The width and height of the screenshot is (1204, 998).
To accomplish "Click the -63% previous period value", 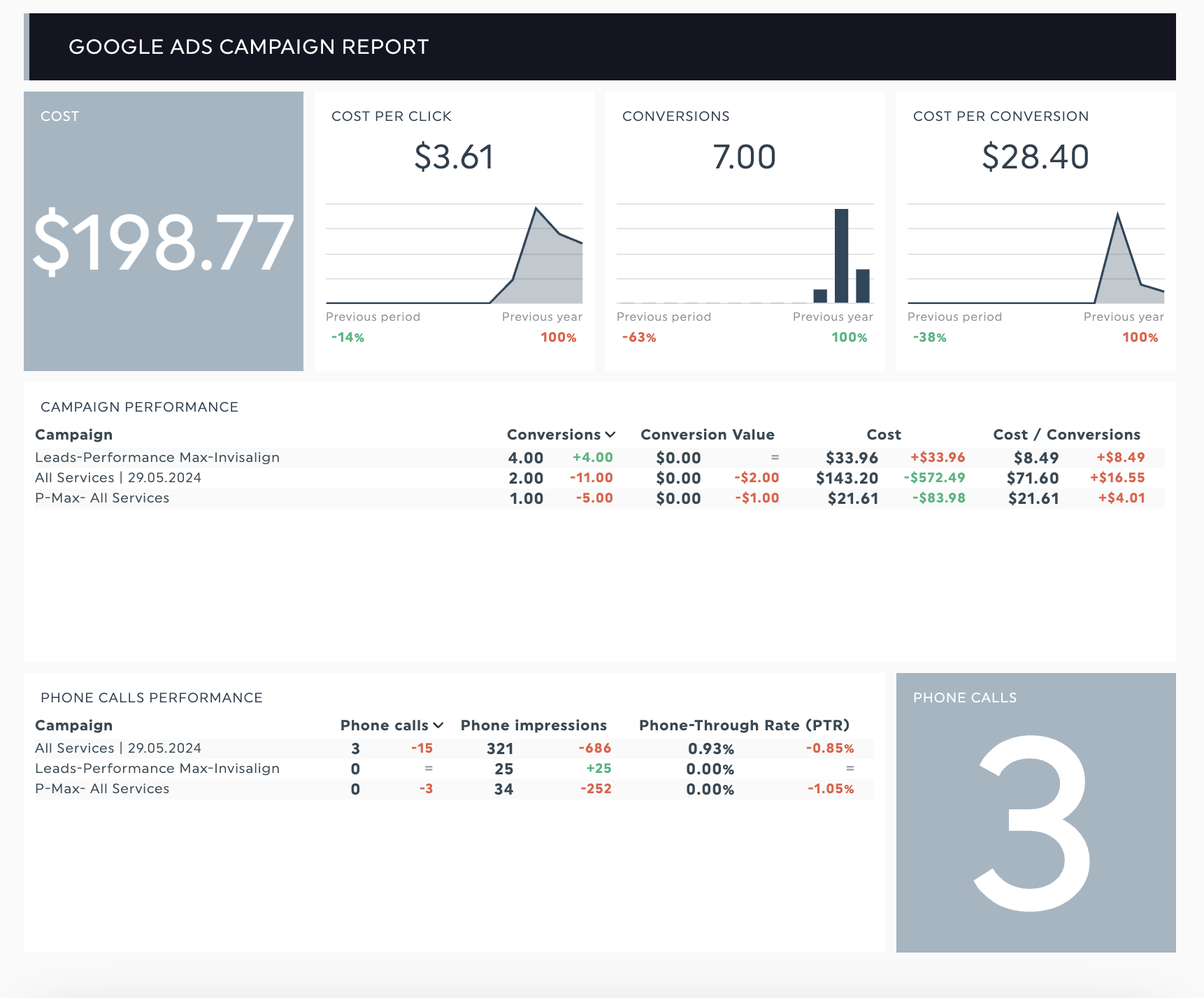I will pyautogui.click(x=639, y=338).
